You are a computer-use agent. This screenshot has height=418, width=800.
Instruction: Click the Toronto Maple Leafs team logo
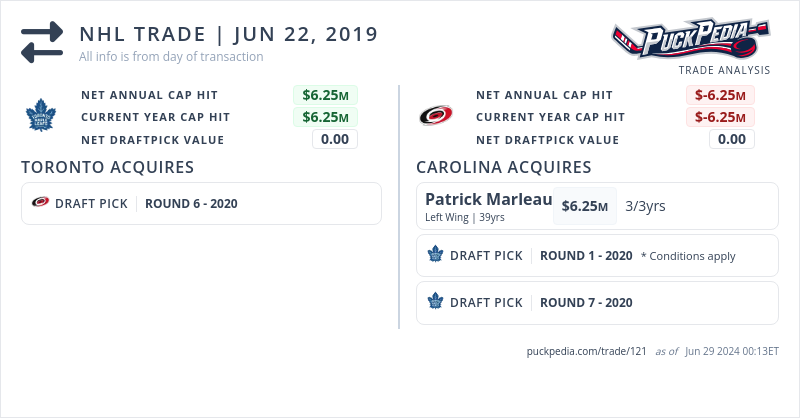tap(41, 116)
